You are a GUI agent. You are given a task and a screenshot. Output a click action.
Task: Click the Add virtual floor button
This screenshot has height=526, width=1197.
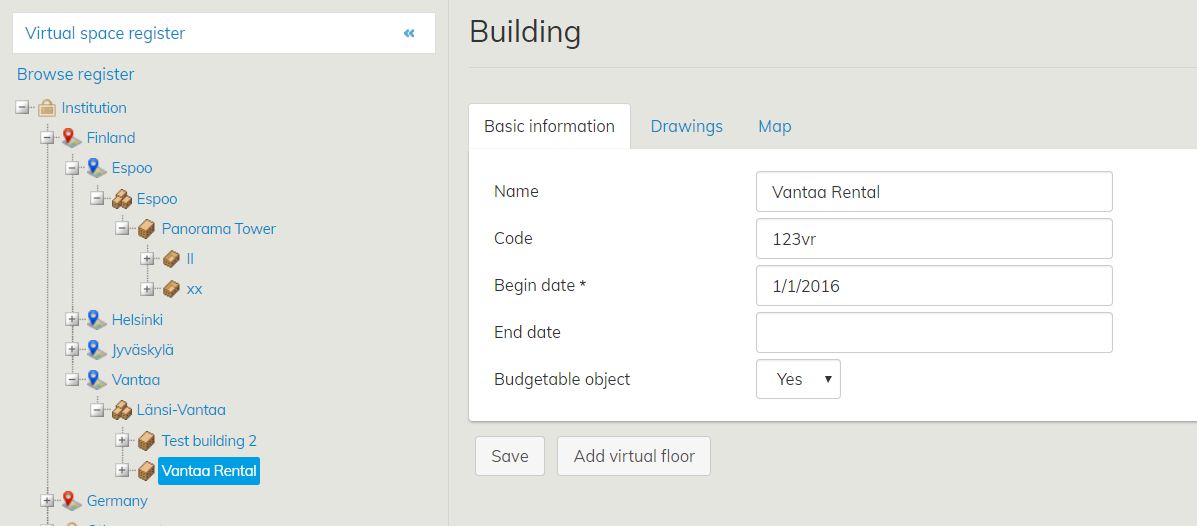coord(633,456)
